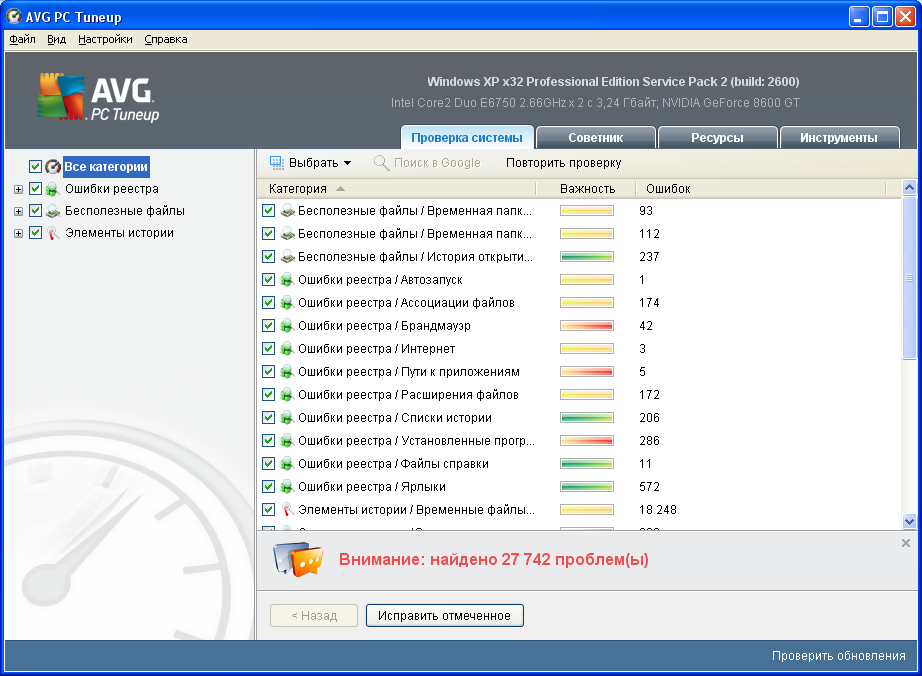
Task: Open the Вид menu
Action: 56,39
